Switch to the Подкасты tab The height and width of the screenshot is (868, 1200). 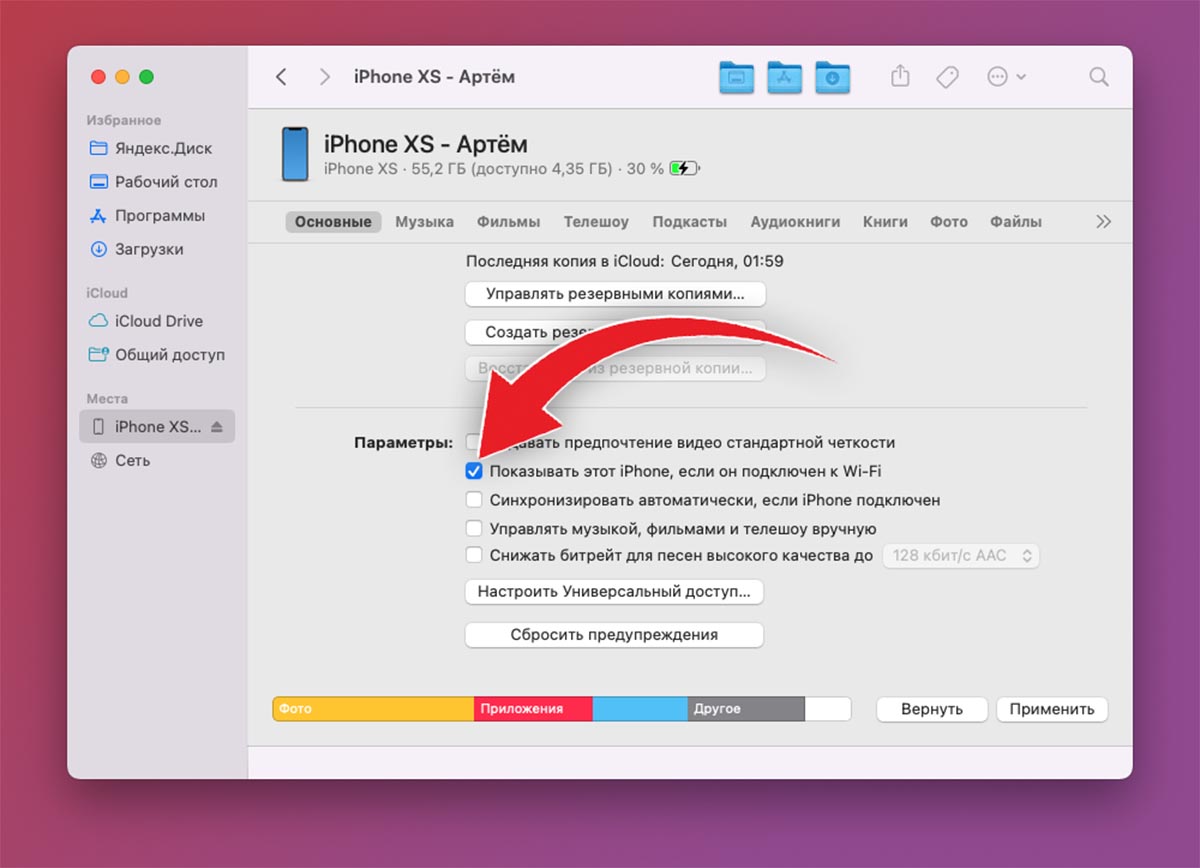click(689, 222)
